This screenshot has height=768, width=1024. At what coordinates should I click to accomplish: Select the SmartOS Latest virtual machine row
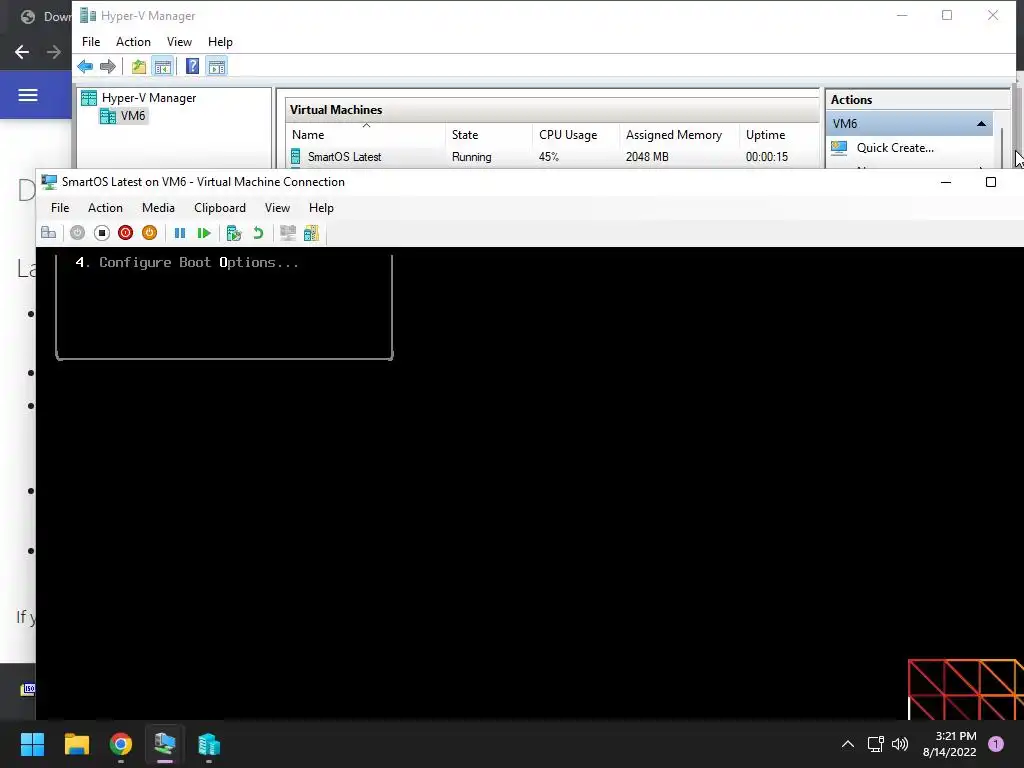[x=552, y=157]
